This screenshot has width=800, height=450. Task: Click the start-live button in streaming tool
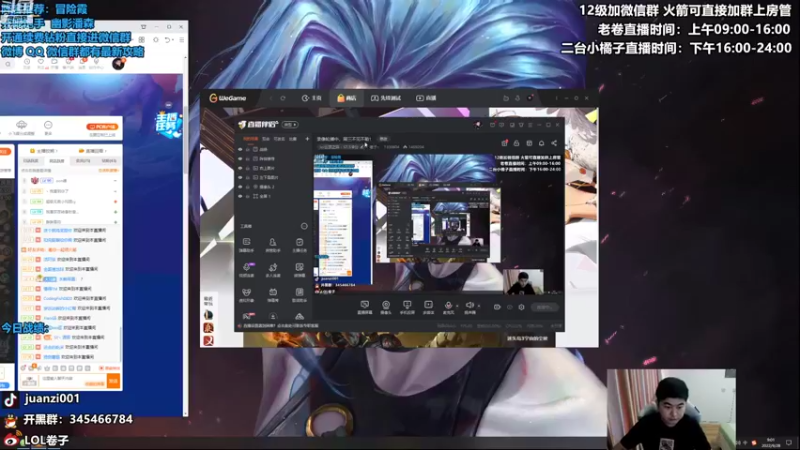pyautogui.click(x=544, y=307)
